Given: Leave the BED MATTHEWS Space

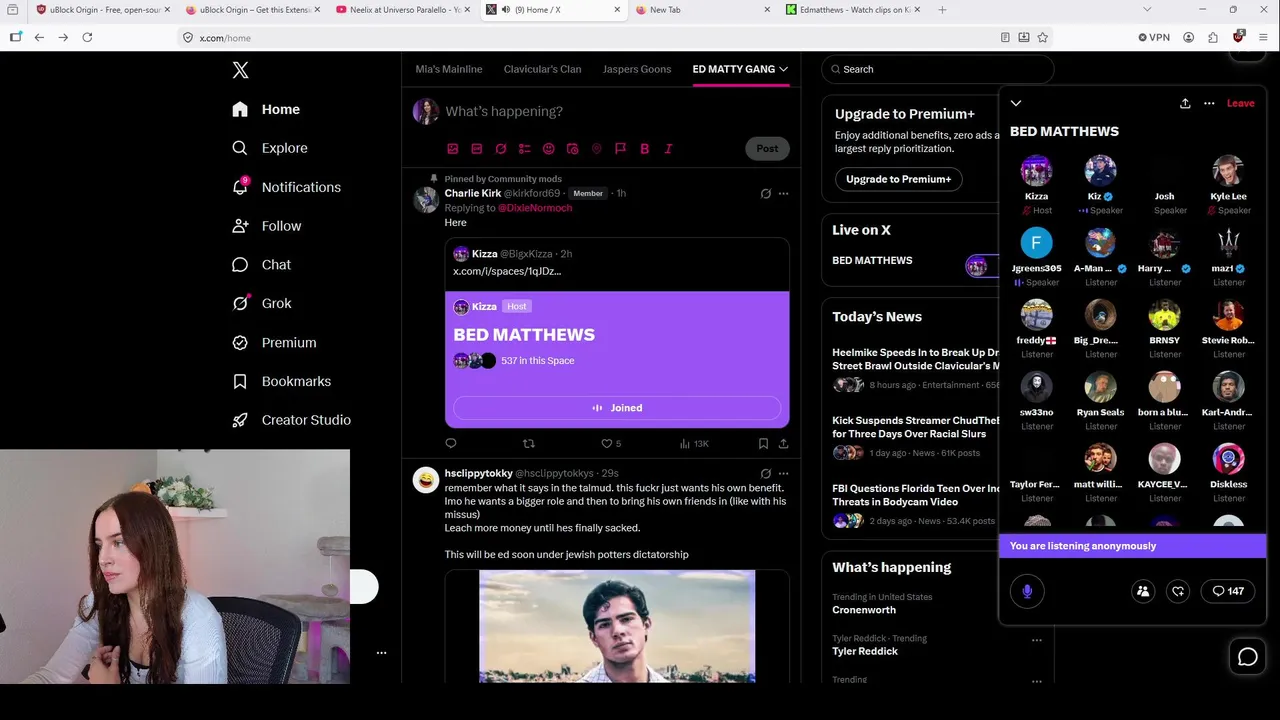Looking at the screenshot, I should [1240, 103].
